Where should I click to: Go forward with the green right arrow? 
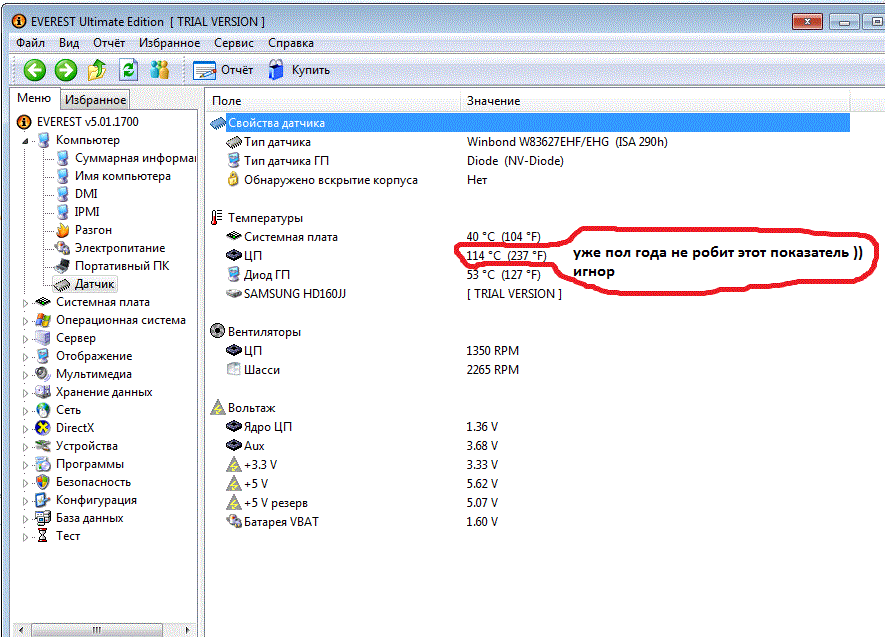coord(66,71)
